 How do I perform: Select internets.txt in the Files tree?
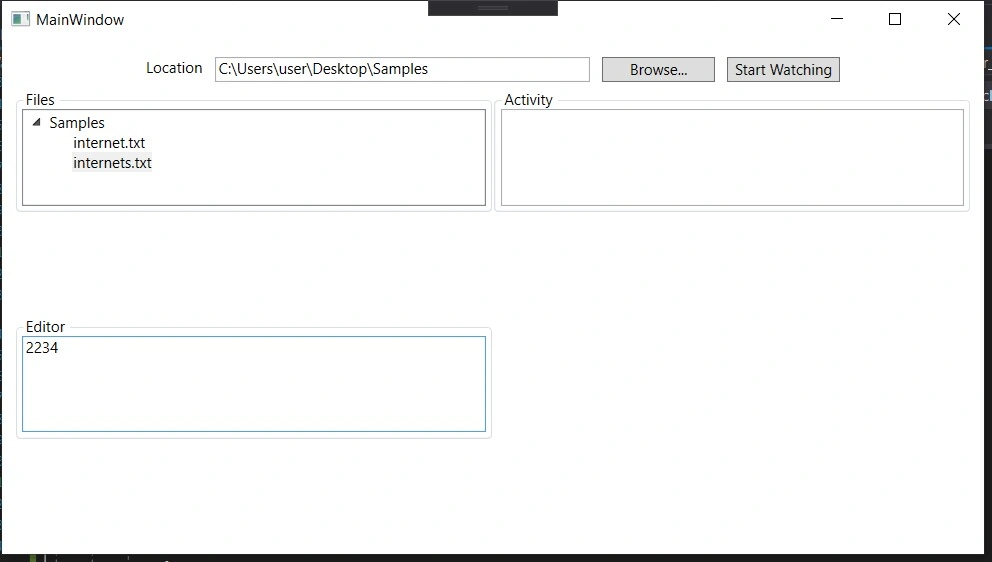pyautogui.click(x=112, y=163)
